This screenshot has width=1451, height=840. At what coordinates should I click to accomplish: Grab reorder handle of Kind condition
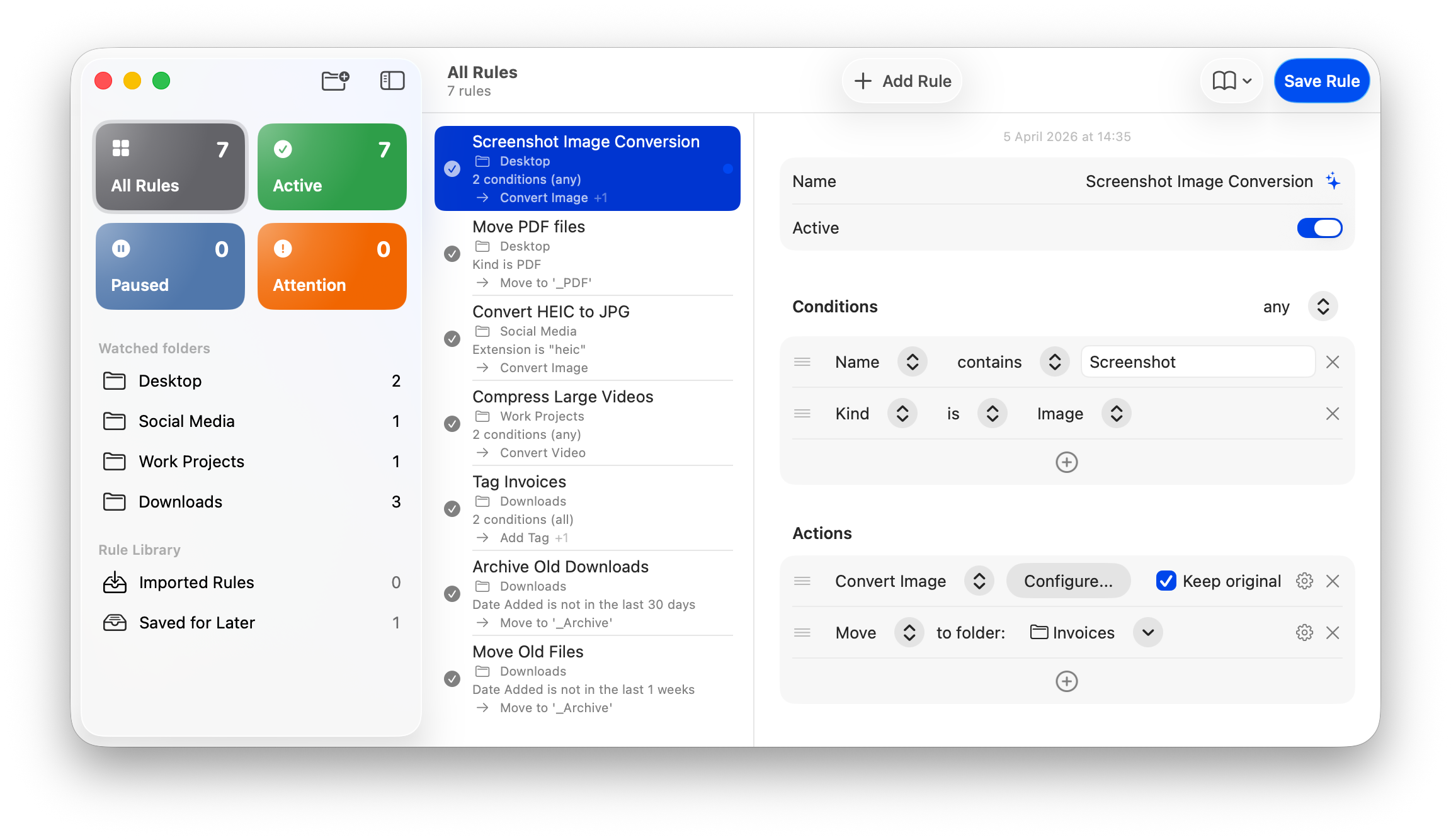click(x=802, y=414)
